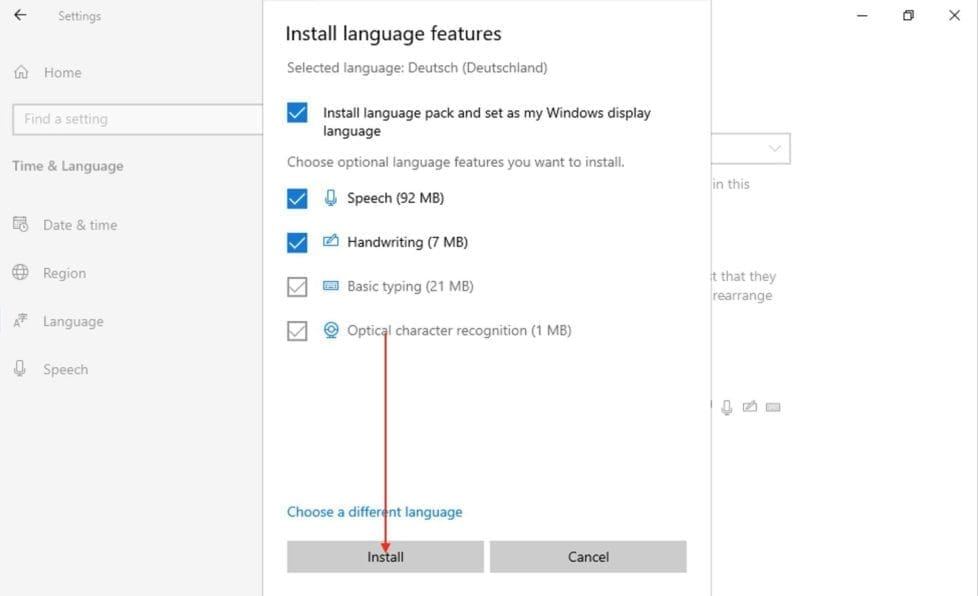Click the Find a setting search box
978x596 pixels.
[x=135, y=118]
